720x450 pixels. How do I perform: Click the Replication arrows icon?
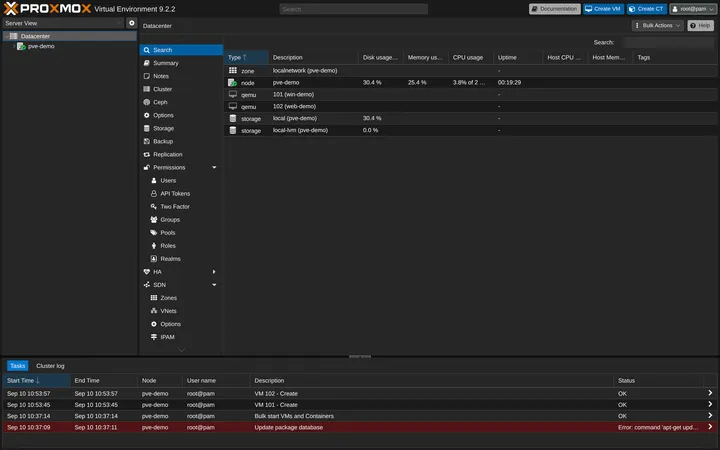pyautogui.click(x=146, y=155)
